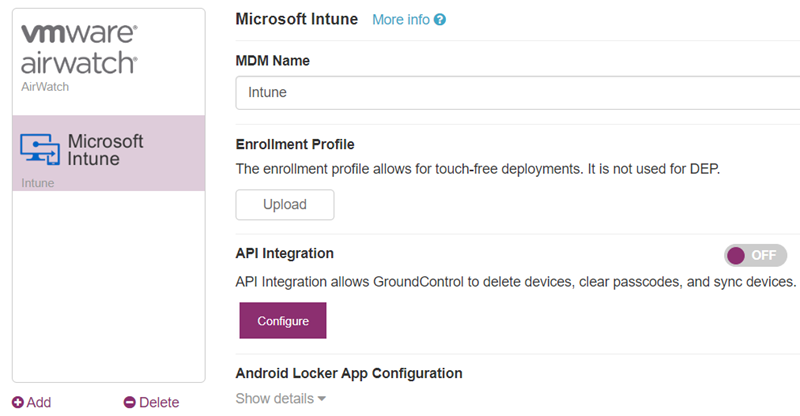Click the minus icon beside Delete
This screenshot has width=800, height=416.
[130, 402]
